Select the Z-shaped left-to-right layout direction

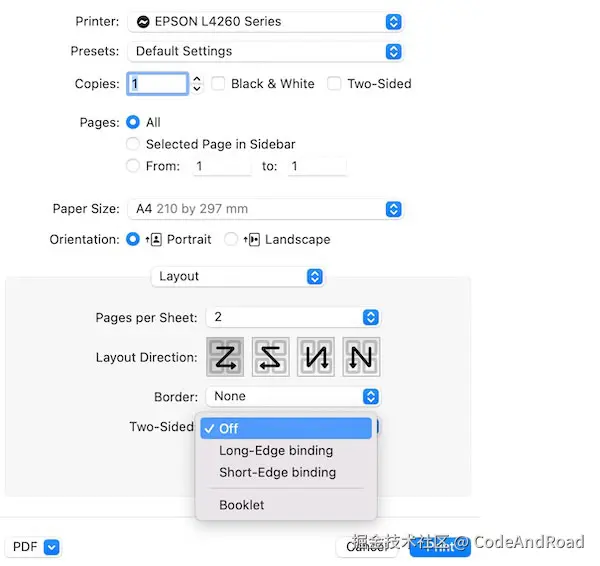coord(225,357)
